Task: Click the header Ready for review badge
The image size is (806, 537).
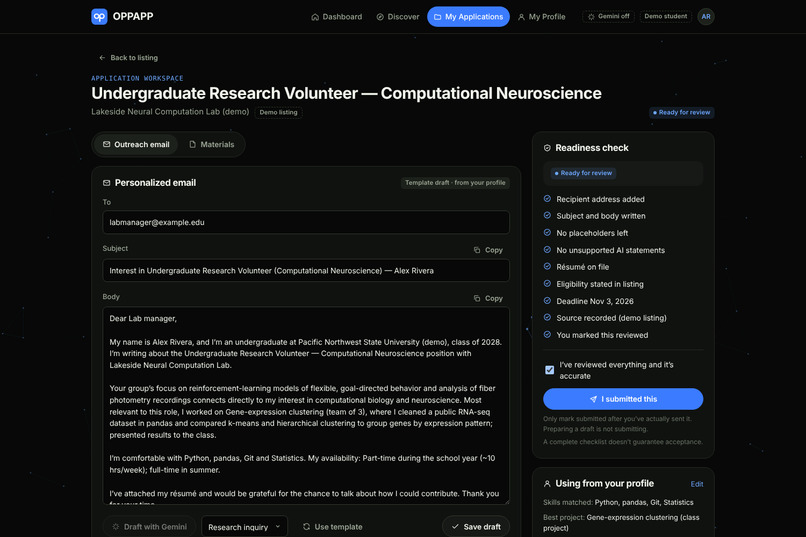Action: pos(681,112)
